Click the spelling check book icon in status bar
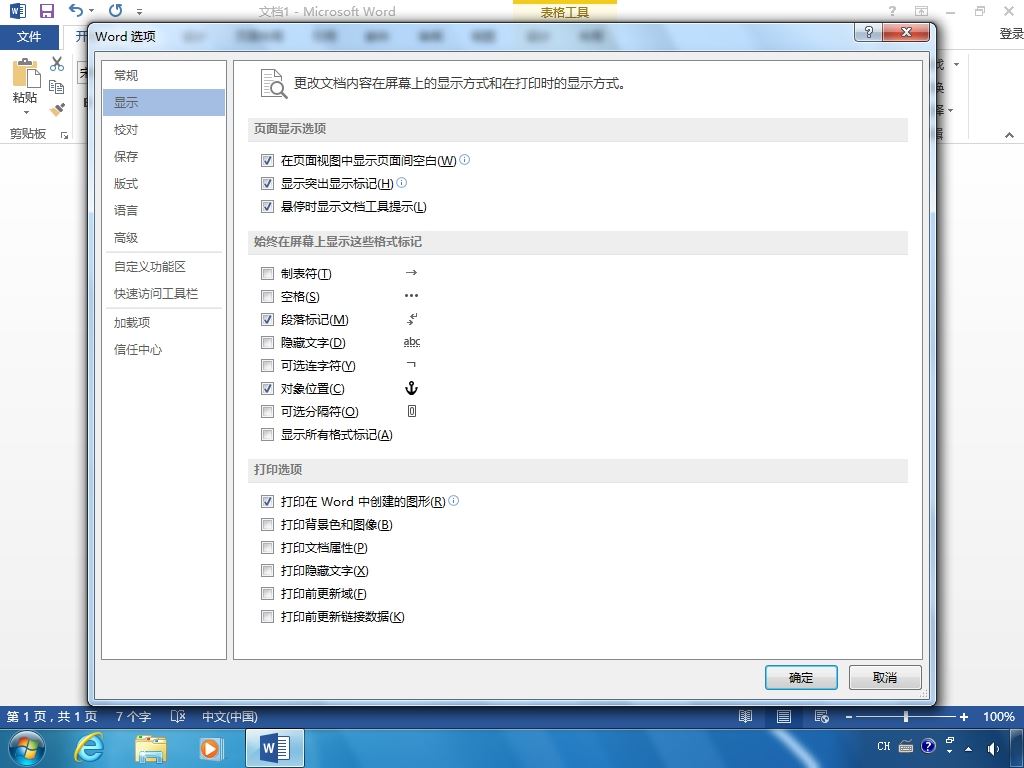 [178, 716]
